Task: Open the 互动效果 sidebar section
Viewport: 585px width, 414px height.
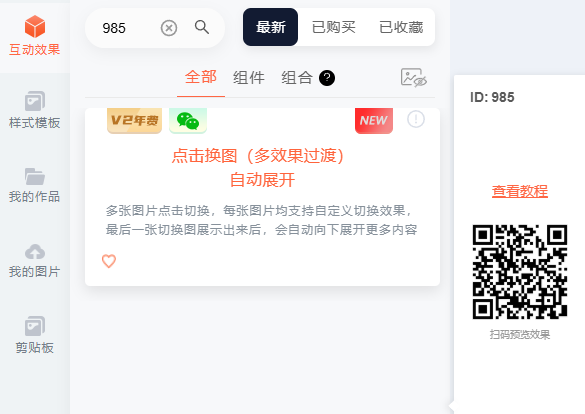Action: (x=35, y=36)
